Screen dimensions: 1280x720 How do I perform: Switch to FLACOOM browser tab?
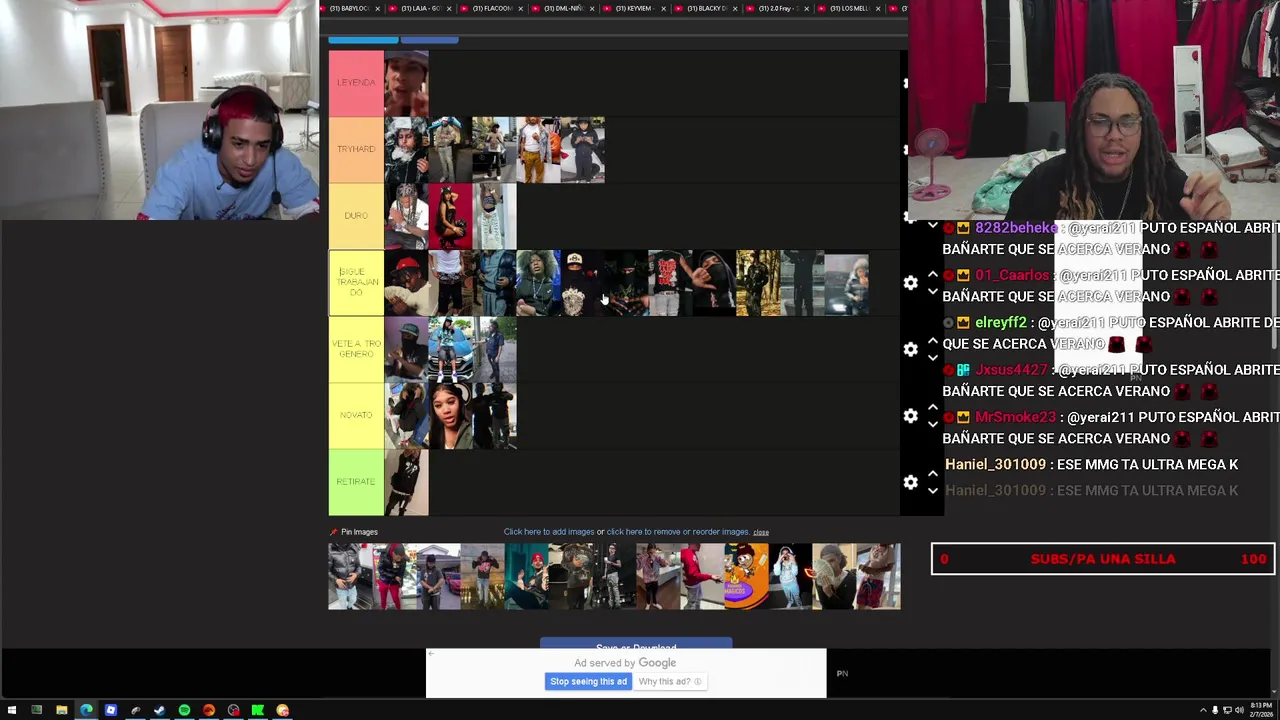click(491, 8)
